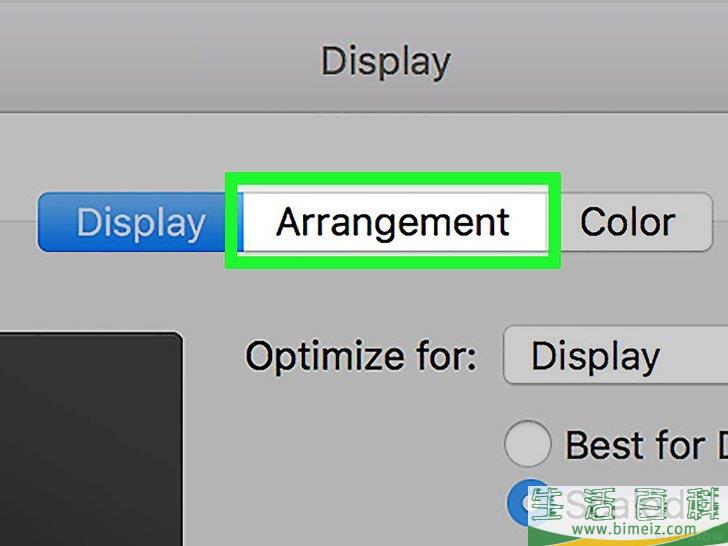Click the dark display preview thumbnail
Image resolution: width=728 pixels, height=546 pixels.
click(x=89, y=439)
